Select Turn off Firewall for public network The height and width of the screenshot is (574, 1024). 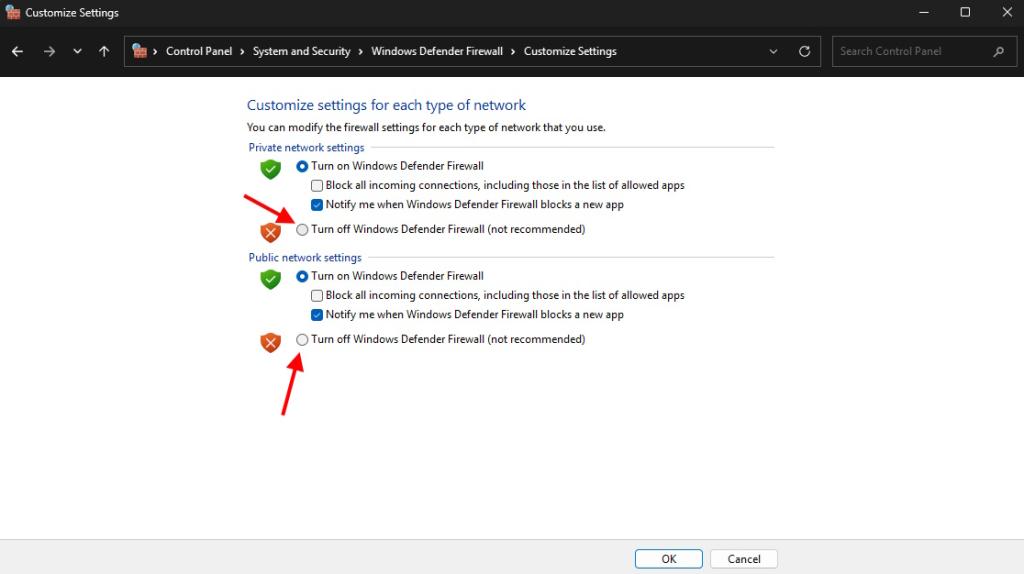point(302,340)
